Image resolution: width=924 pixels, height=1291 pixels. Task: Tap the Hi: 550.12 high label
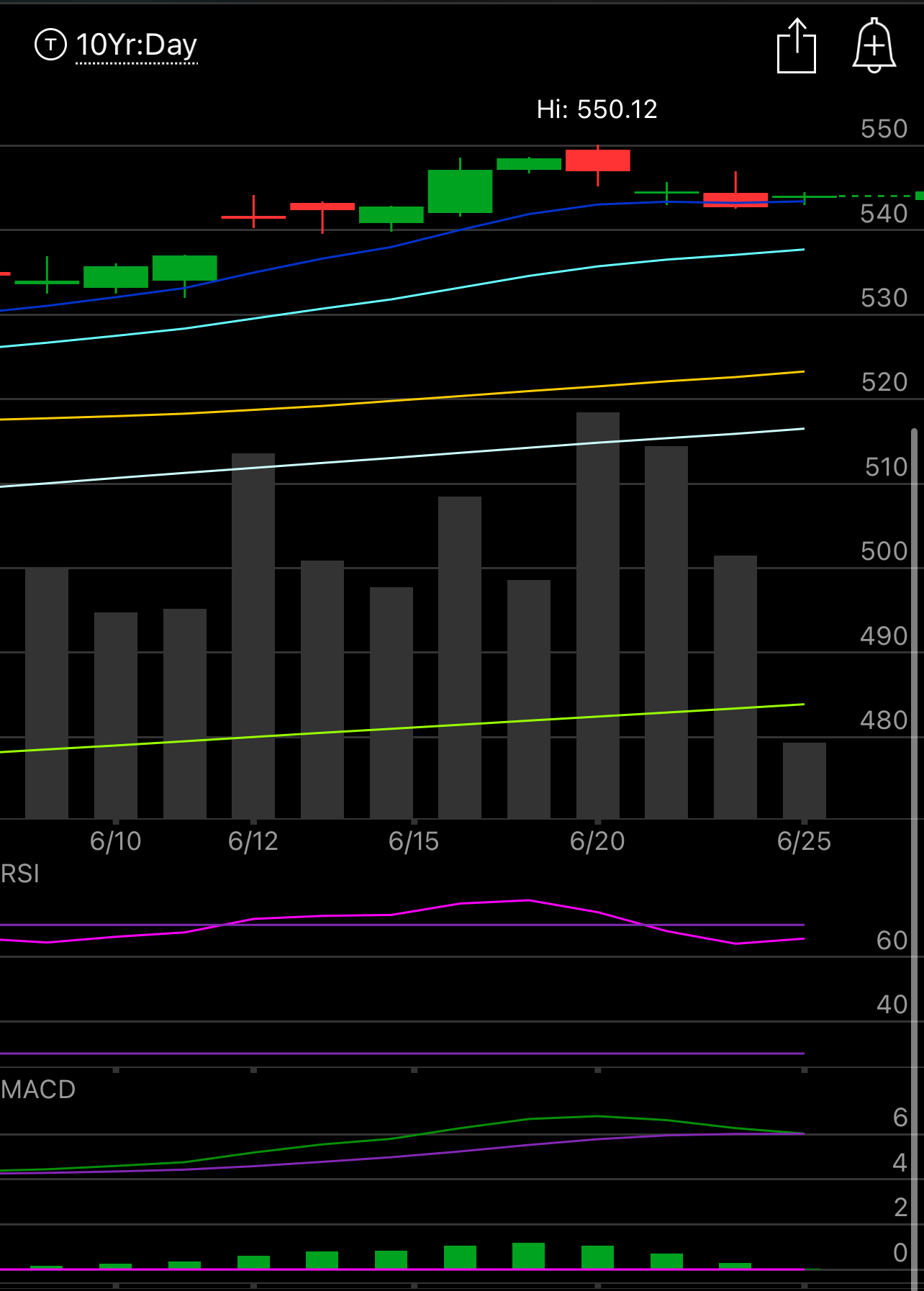[x=597, y=109]
